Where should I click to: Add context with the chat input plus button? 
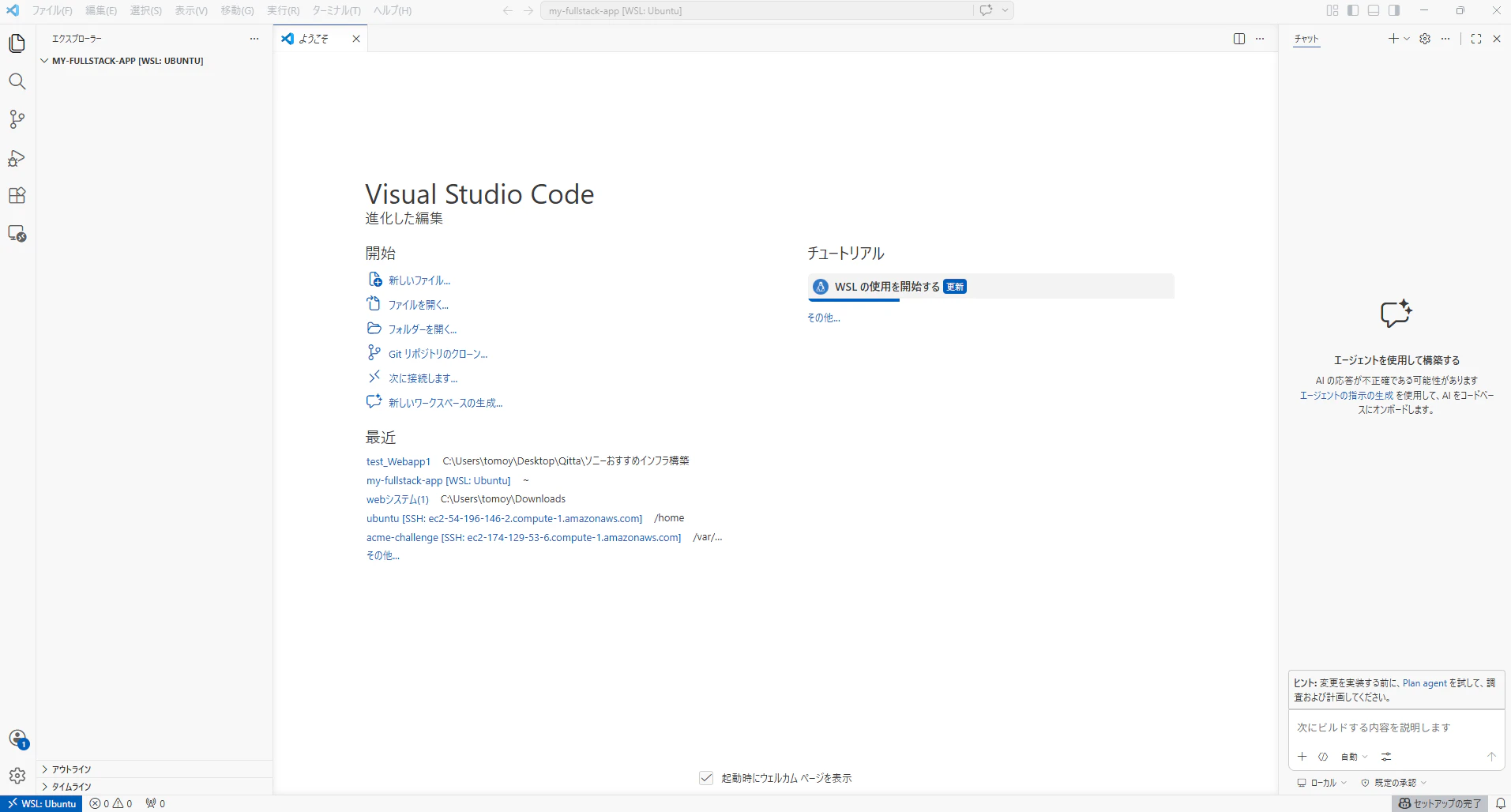[1302, 757]
